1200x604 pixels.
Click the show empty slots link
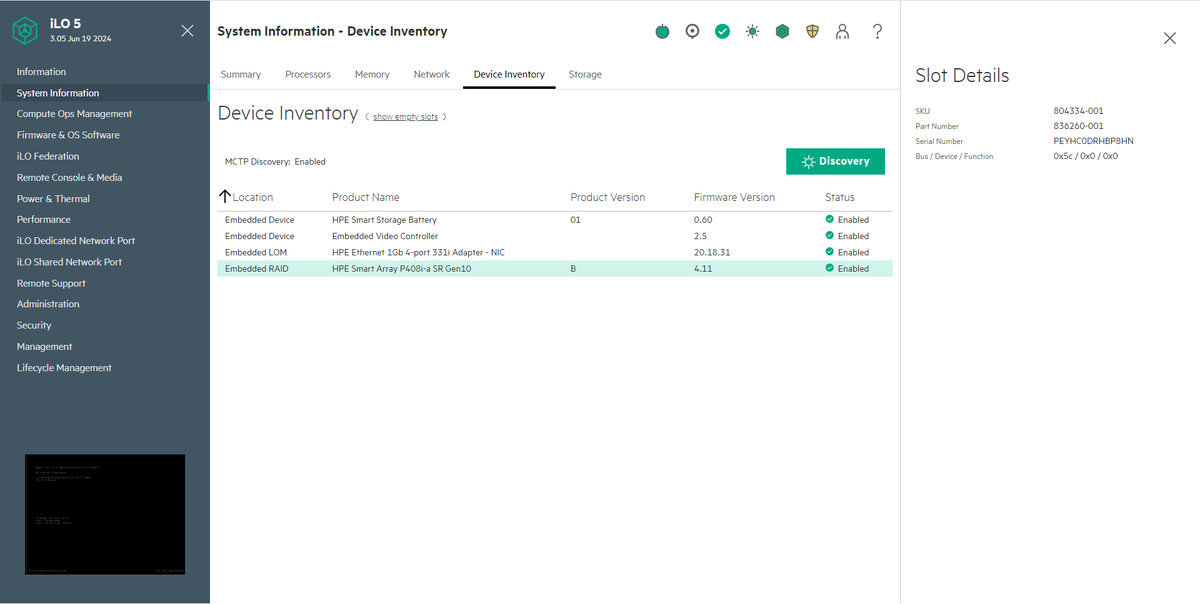pyautogui.click(x=405, y=117)
